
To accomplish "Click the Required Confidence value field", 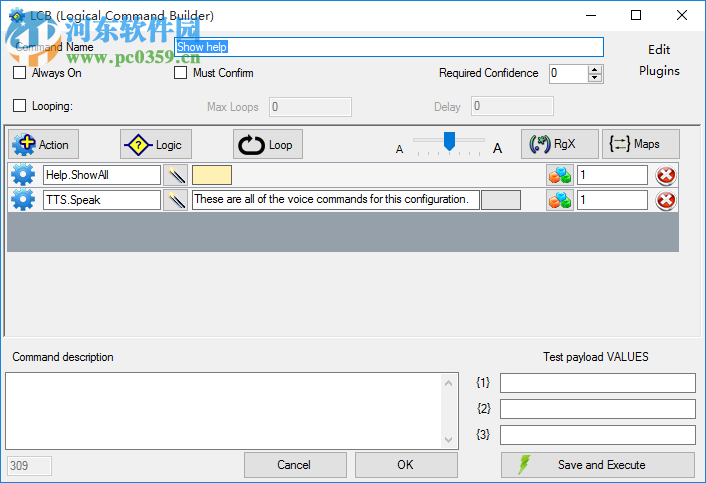I will (x=569, y=73).
